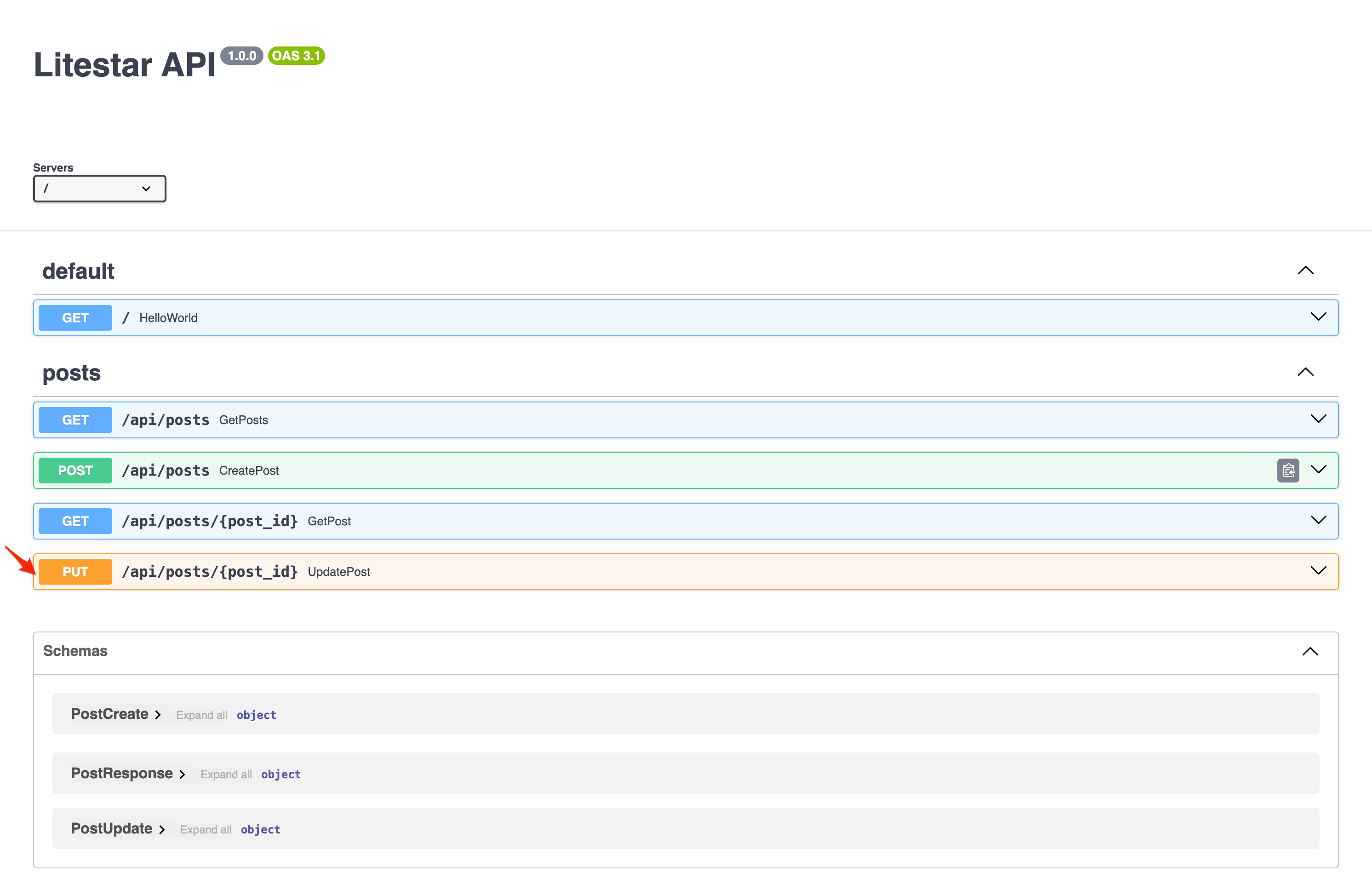
Task: Click the Schemas heading text
Action: tap(75, 651)
